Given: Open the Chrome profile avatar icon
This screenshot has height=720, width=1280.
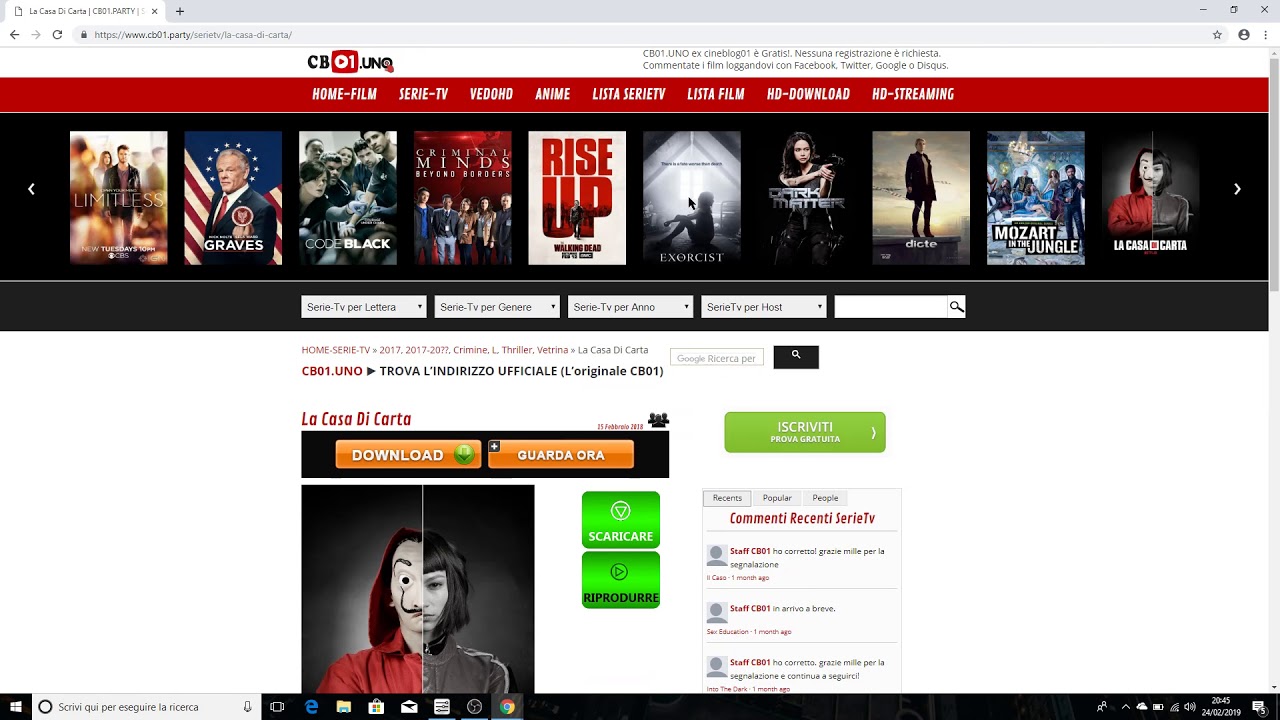Looking at the screenshot, I should click(x=1244, y=34).
